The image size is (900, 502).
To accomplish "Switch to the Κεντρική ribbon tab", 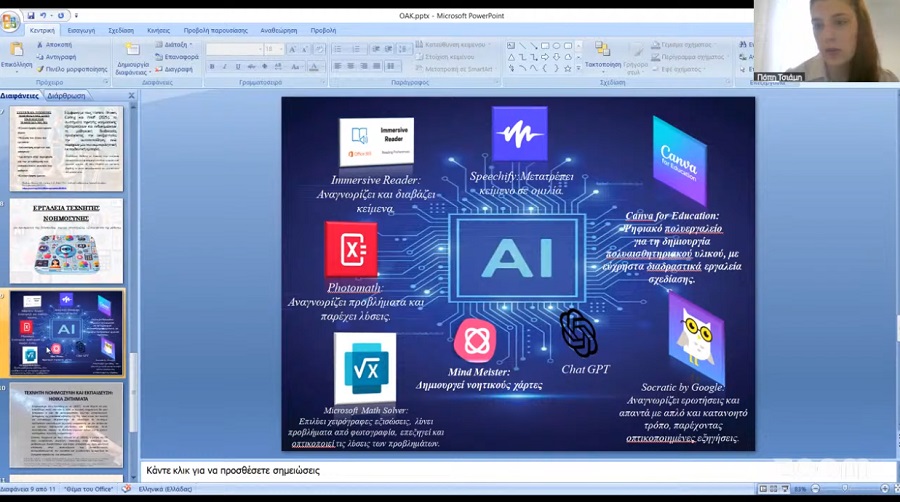I will click(42, 30).
